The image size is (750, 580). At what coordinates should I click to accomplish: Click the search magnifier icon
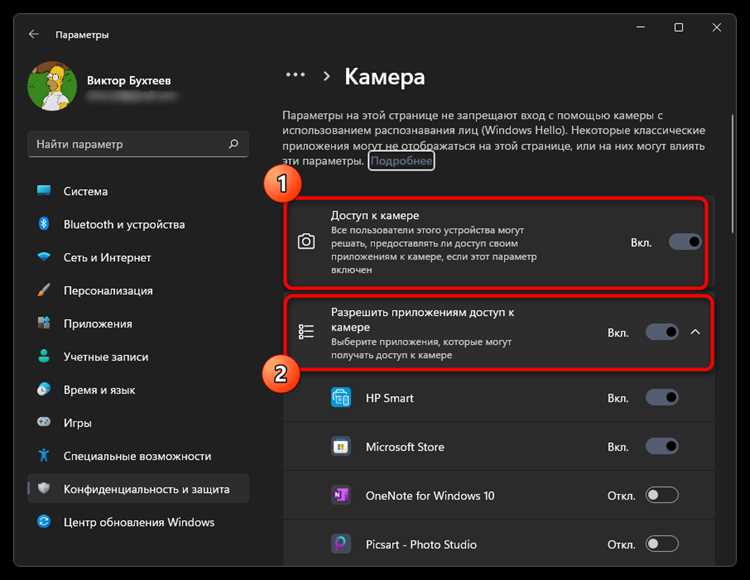pos(233,143)
